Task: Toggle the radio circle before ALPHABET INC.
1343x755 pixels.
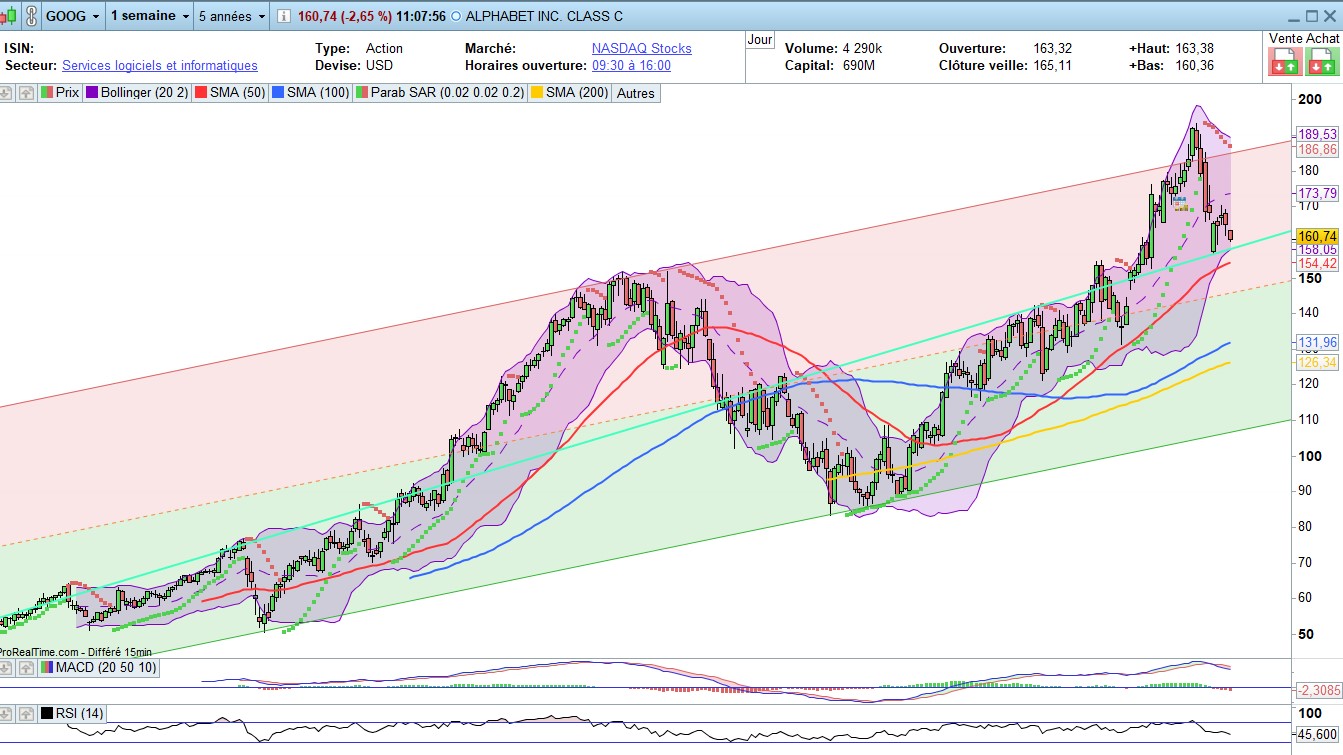Action: 457,16
